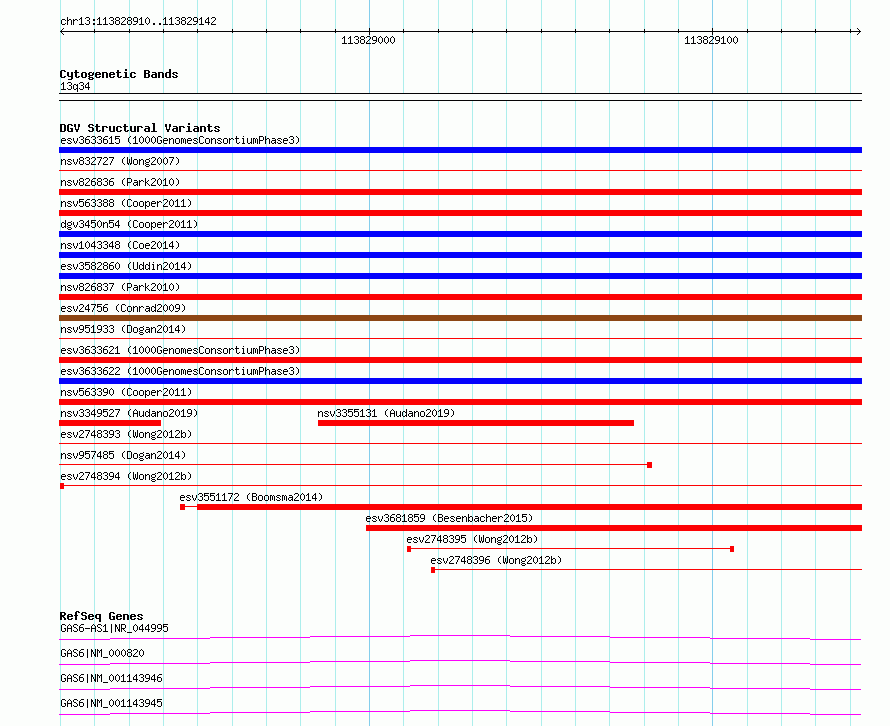Click the ruler's right arrow end
The width and height of the screenshot is (890, 726).
coord(858,31)
